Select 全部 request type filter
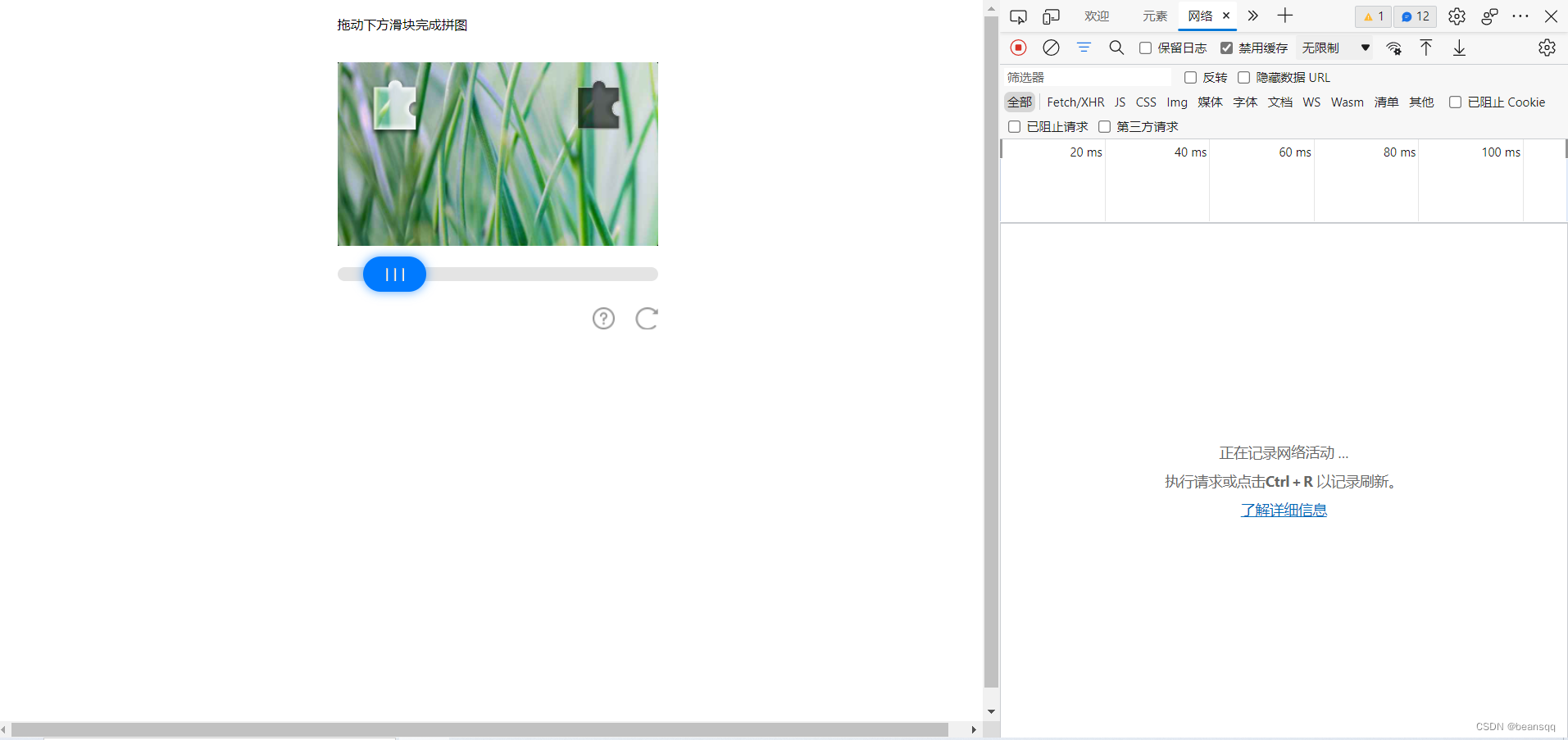 click(x=1020, y=102)
